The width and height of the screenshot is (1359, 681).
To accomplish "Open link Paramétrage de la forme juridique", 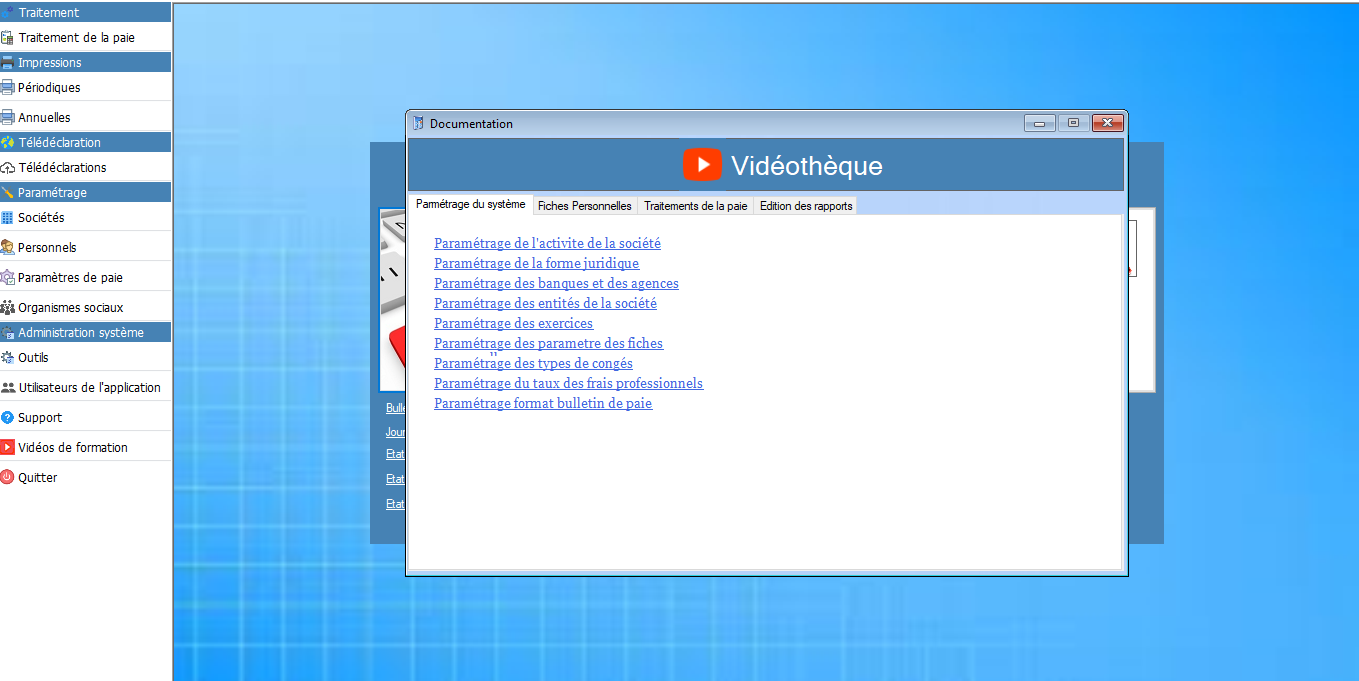I will pyautogui.click(x=536, y=264).
